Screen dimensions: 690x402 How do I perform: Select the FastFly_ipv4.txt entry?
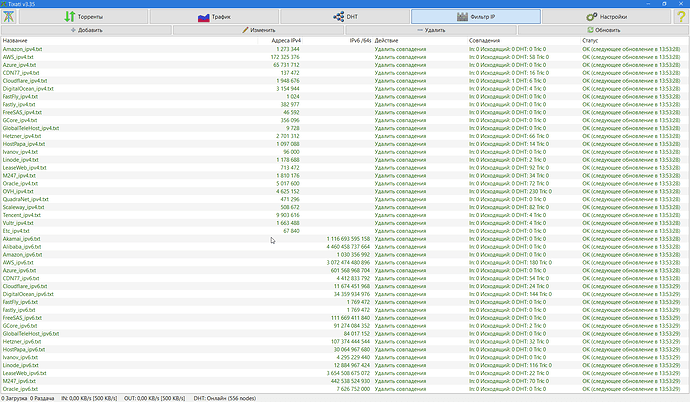pos(345,97)
